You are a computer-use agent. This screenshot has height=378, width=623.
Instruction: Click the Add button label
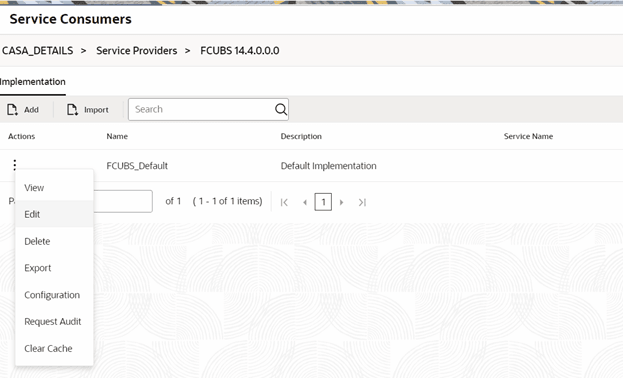[x=31, y=110]
